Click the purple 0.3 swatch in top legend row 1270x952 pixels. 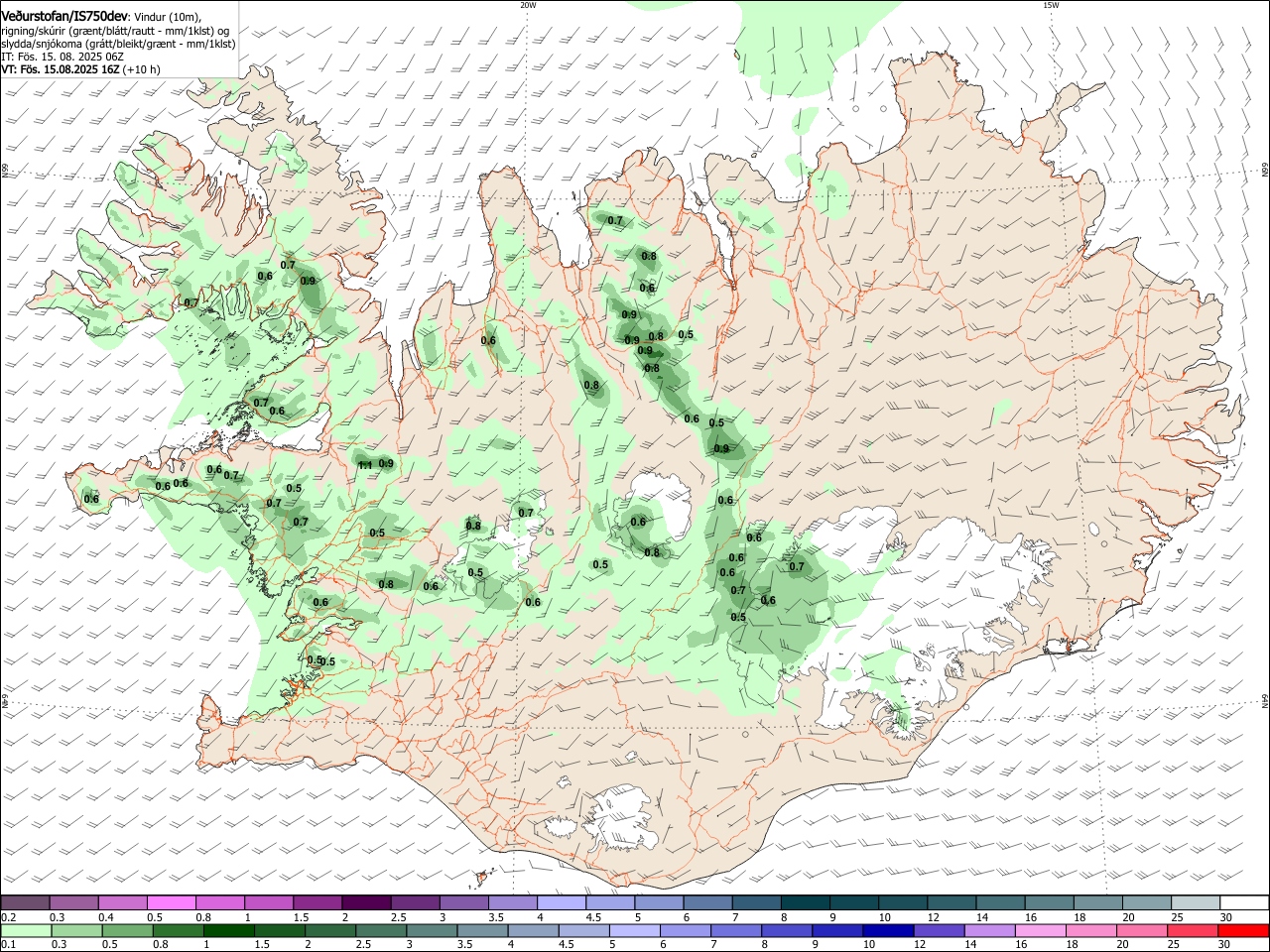74,903
